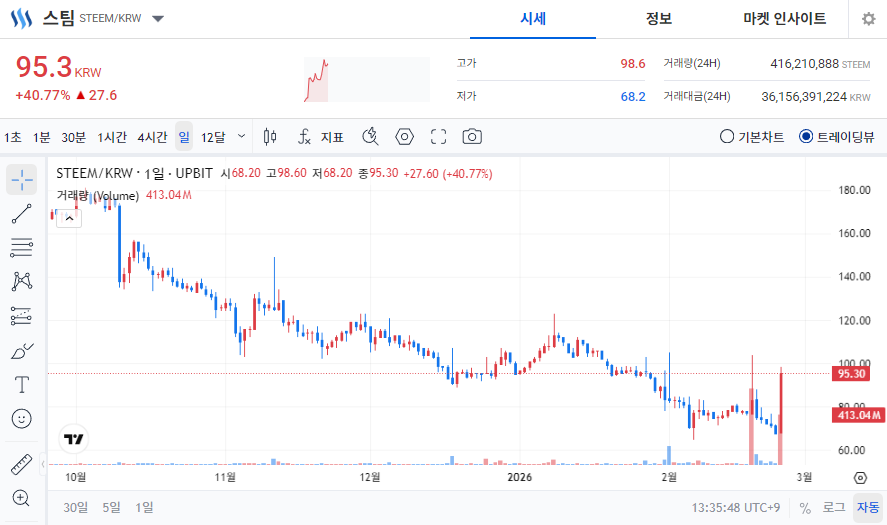Toggle the 로그 logarithmic scale
The image size is (887, 525).
834,507
